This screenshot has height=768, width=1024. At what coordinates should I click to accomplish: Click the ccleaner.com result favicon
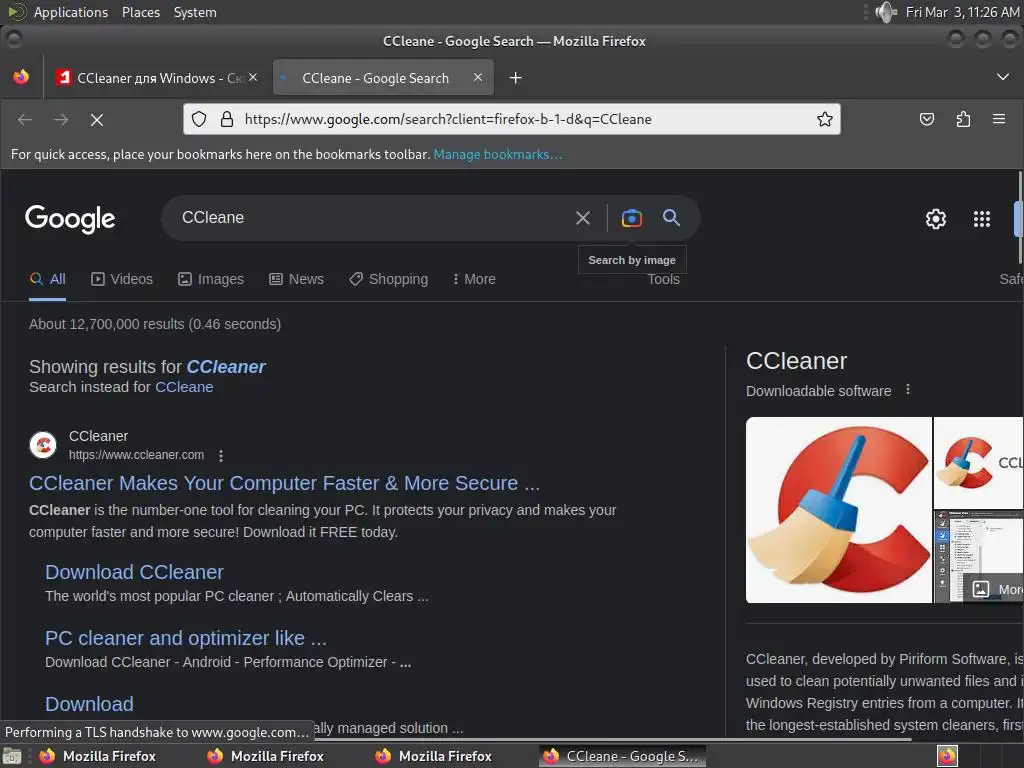click(43, 445)
